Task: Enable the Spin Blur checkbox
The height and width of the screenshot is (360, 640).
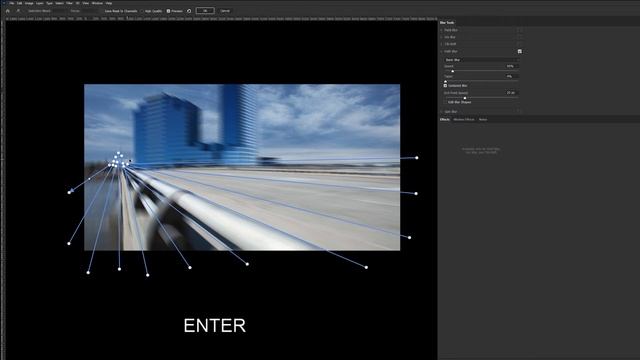Action: coord(520,111)
